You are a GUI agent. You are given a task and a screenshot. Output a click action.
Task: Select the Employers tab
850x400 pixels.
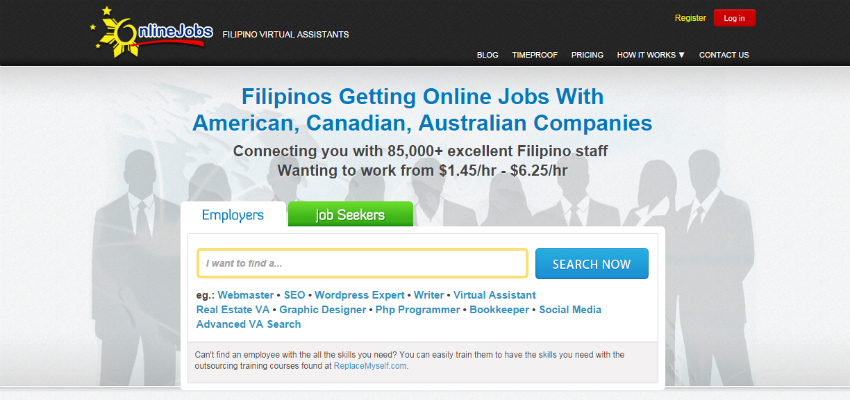pyautogui.click(x=233, y=215)
